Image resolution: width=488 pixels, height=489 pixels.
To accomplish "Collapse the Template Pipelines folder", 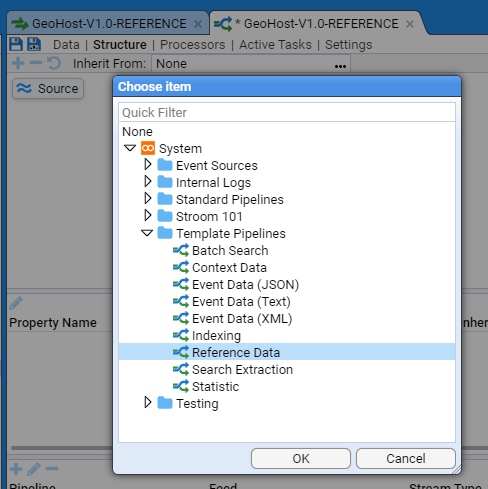I will point(147,233).
